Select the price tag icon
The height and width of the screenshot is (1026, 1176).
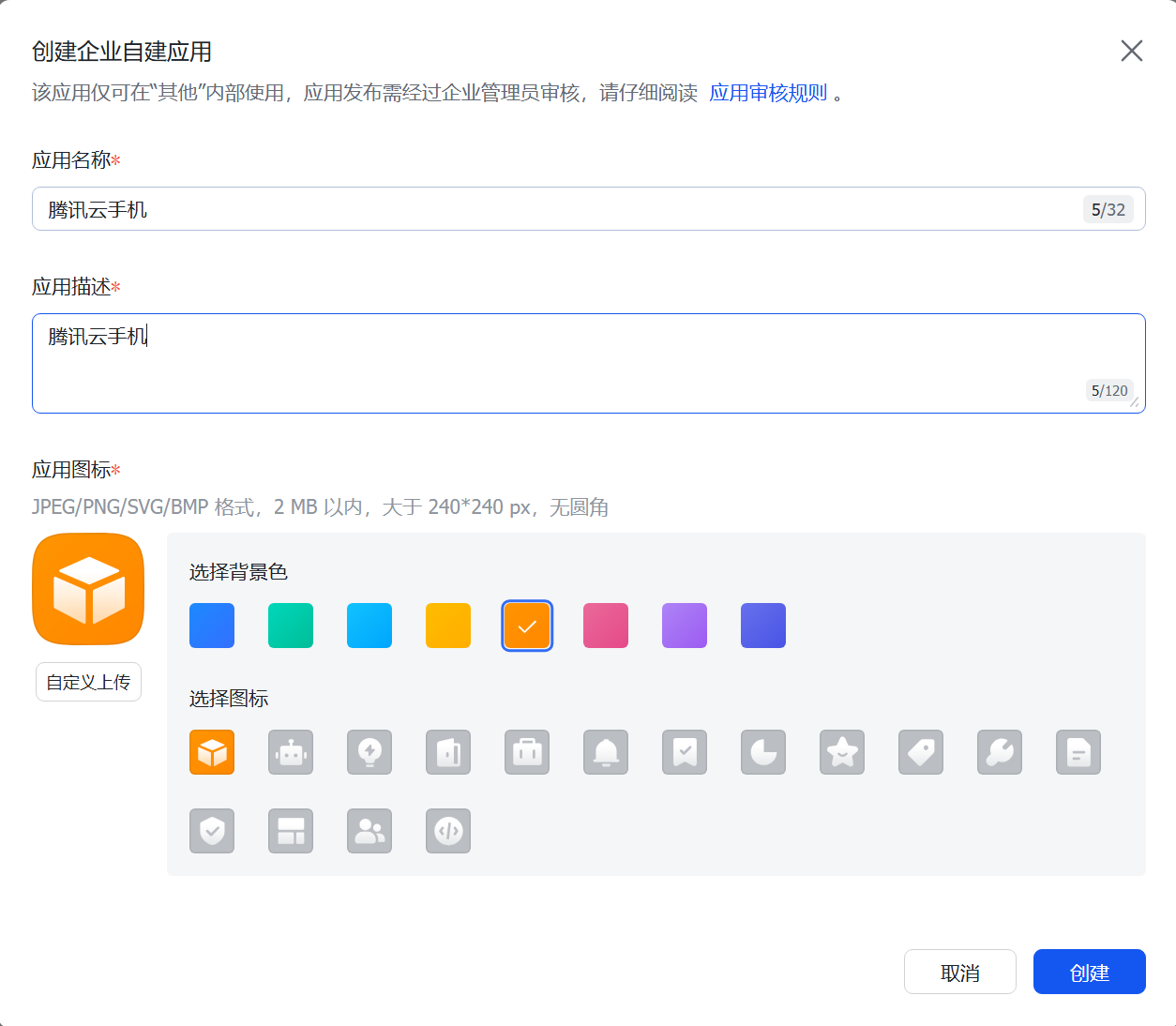921,752
